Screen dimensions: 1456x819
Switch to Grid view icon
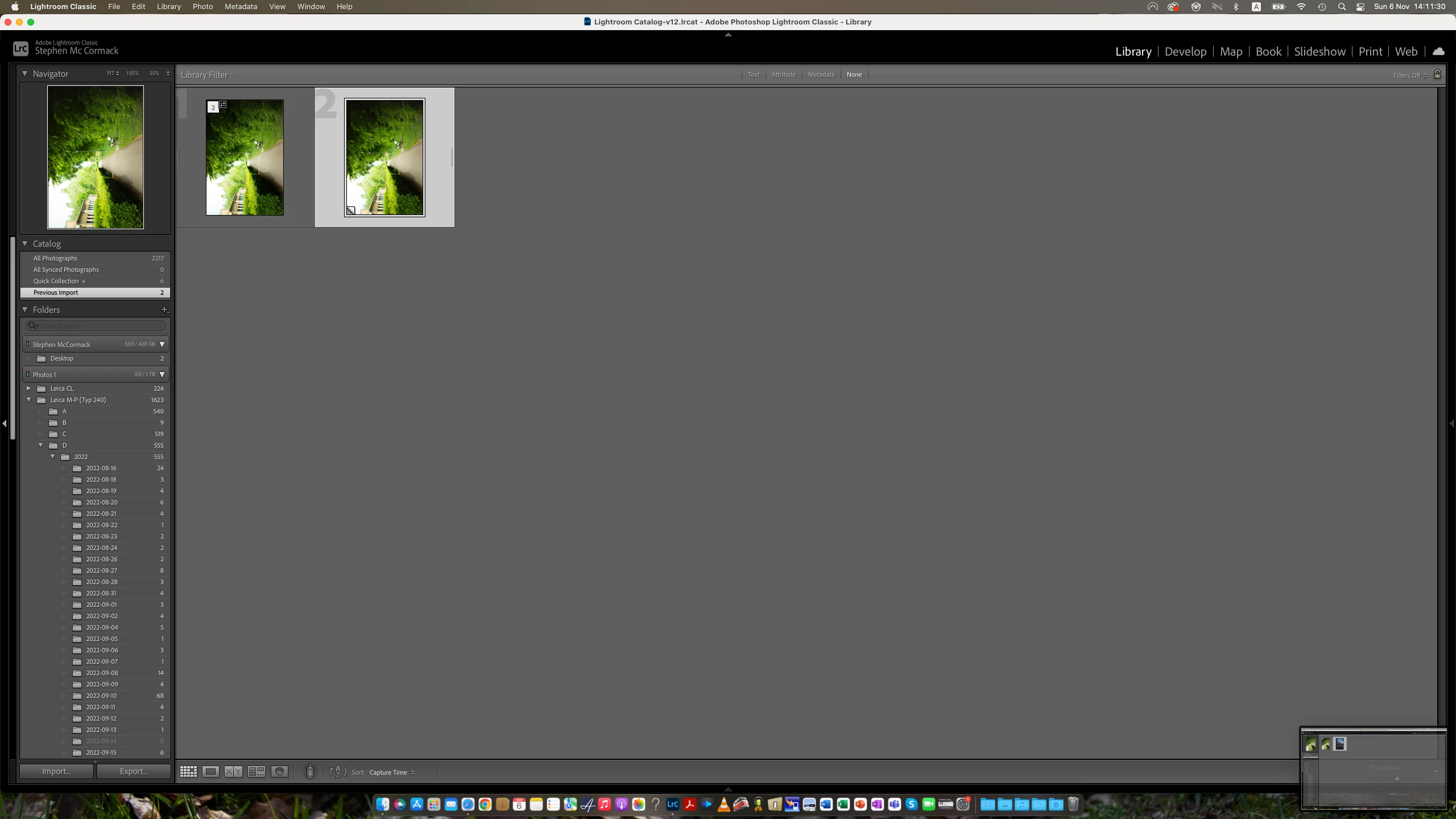click(188, 772)
